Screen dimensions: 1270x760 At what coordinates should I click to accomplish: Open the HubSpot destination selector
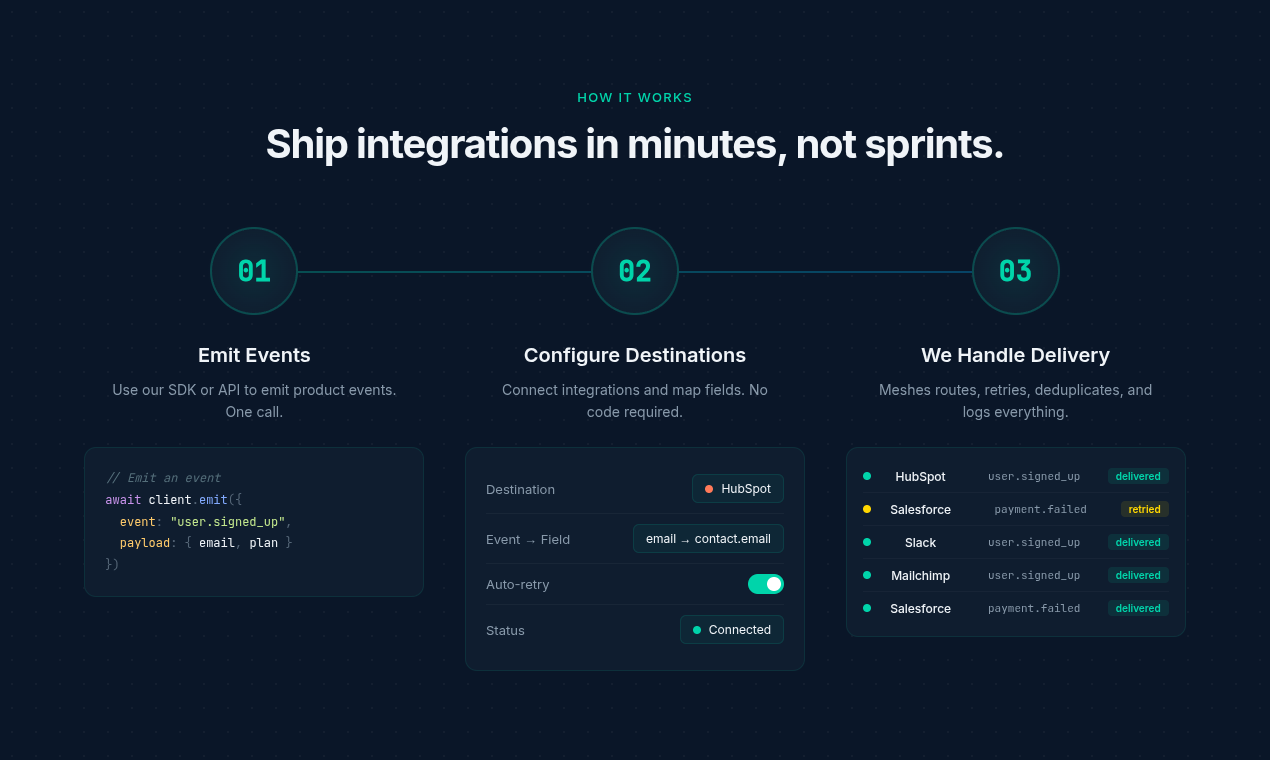(x=738, y=489)
